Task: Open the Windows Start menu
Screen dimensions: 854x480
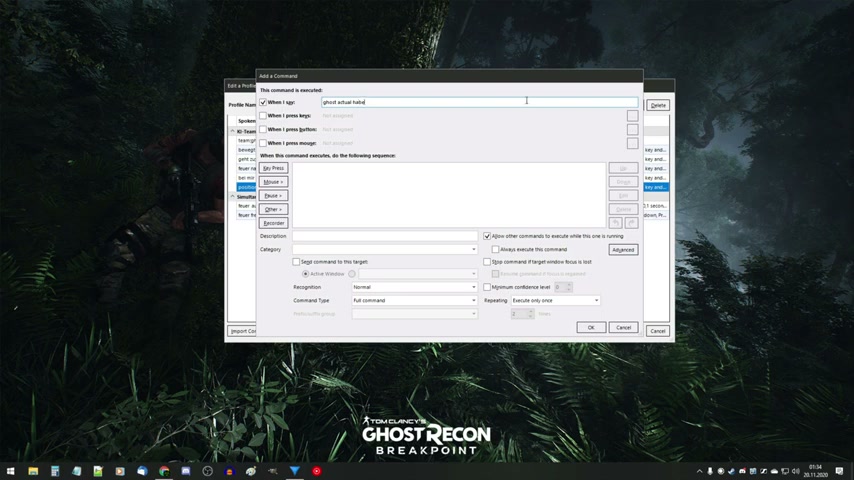Action: 10,471
